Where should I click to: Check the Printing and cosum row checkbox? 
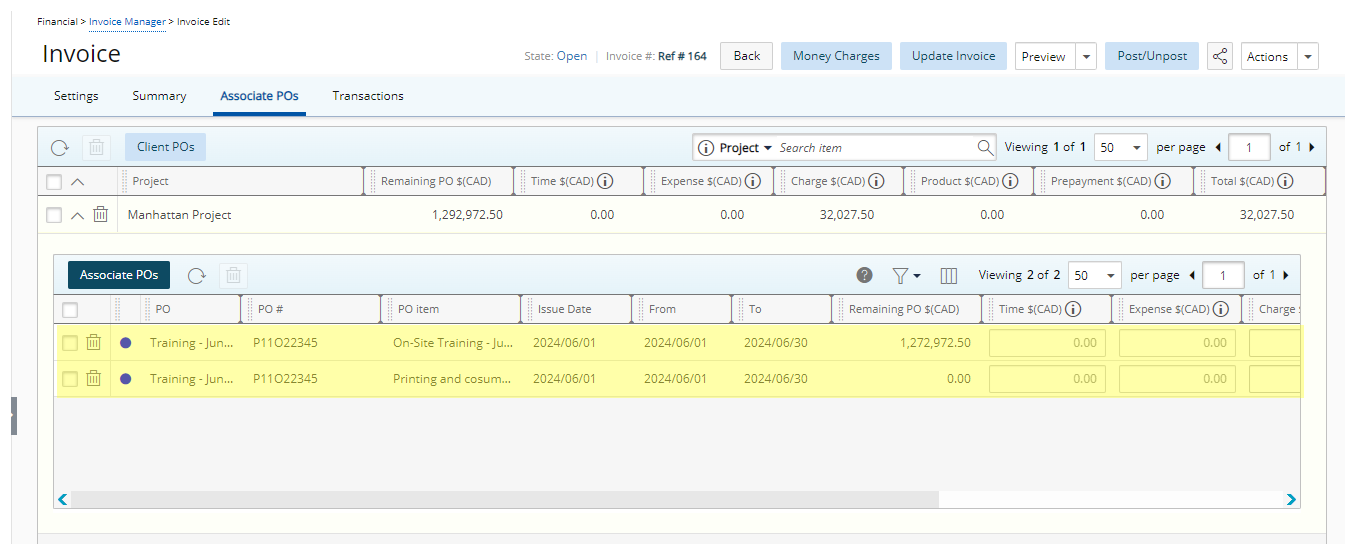70,379
